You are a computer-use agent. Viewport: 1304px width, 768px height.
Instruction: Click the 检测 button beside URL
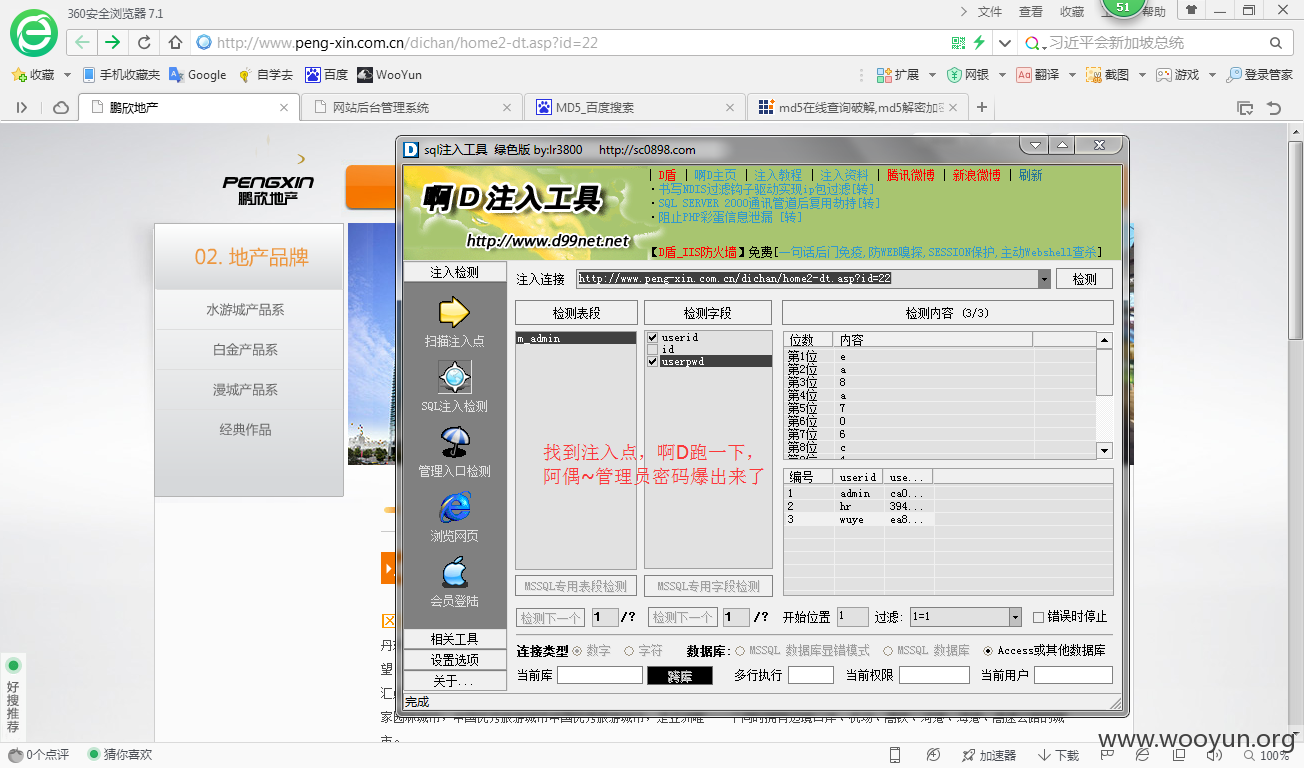pyautogui.click(x=1085, y=279)
